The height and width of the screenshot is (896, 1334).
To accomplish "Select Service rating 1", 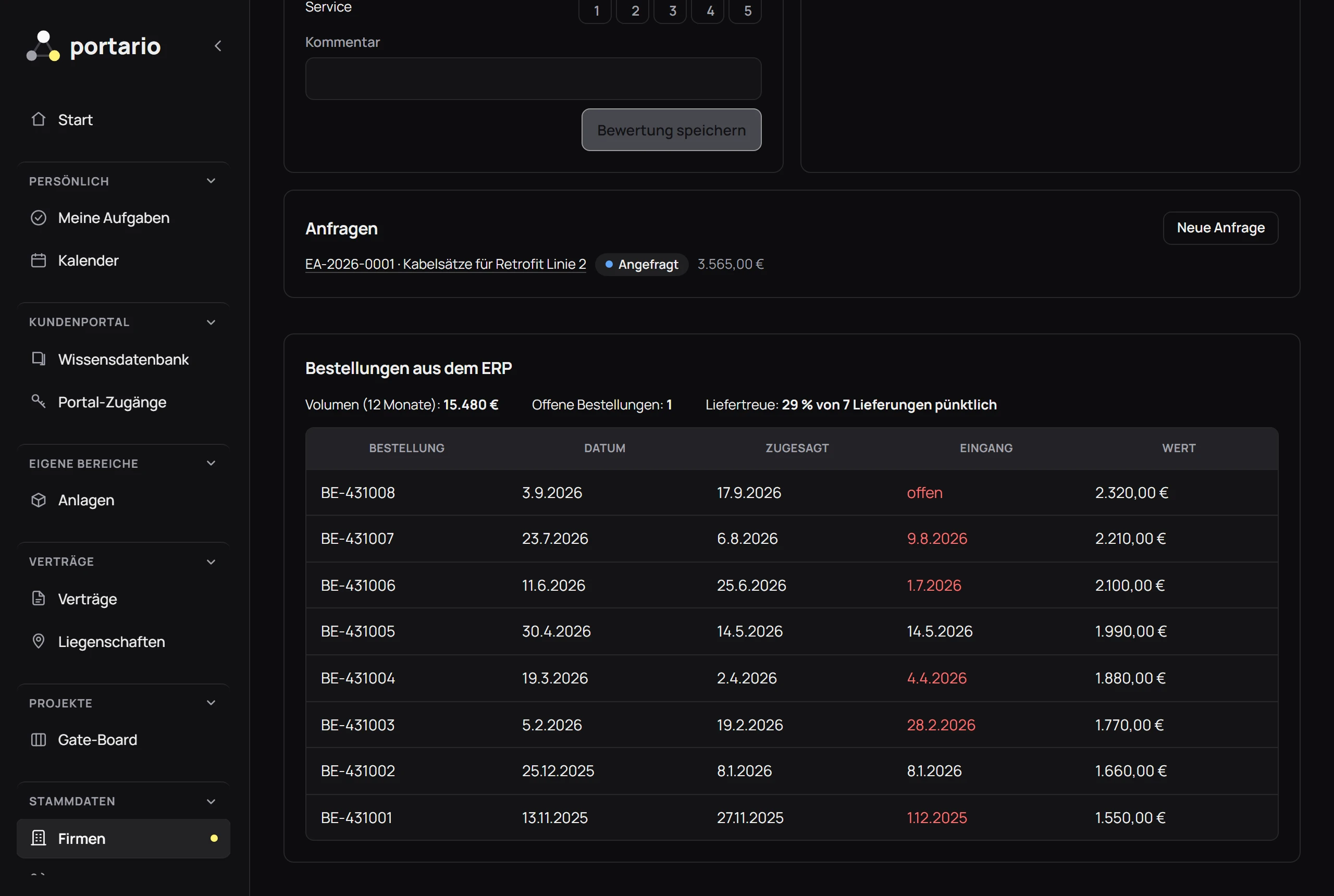I will (x=596, y=10).
